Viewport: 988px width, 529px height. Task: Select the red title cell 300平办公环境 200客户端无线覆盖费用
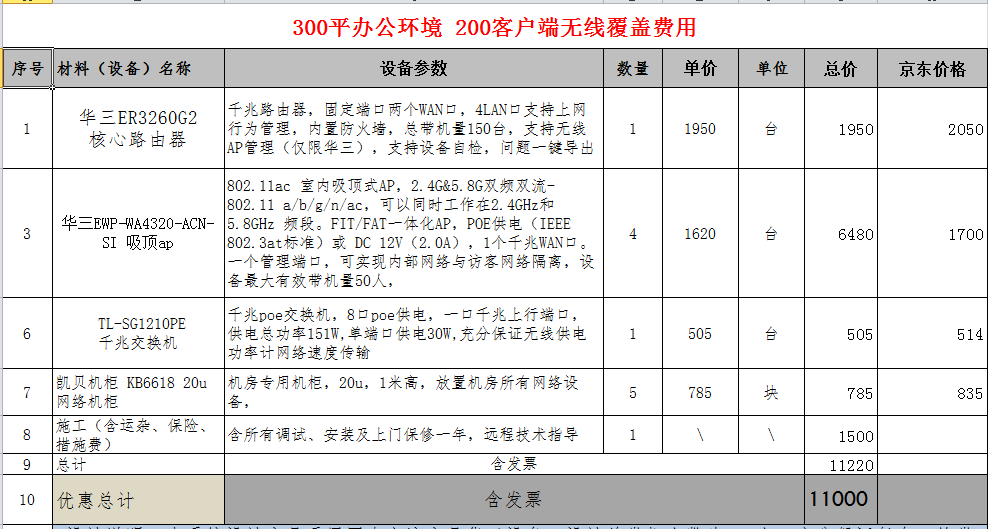(x=494, y=26)
